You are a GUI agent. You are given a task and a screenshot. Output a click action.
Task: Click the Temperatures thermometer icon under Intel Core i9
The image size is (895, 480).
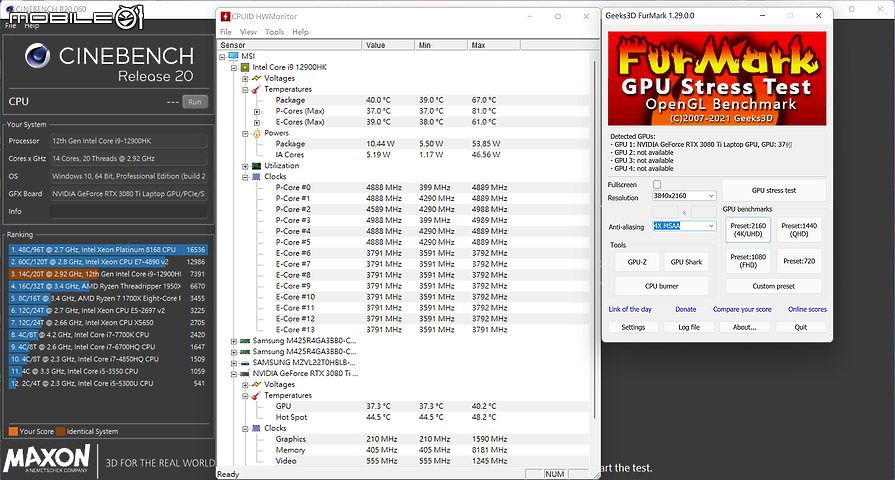tap(256, 90)
